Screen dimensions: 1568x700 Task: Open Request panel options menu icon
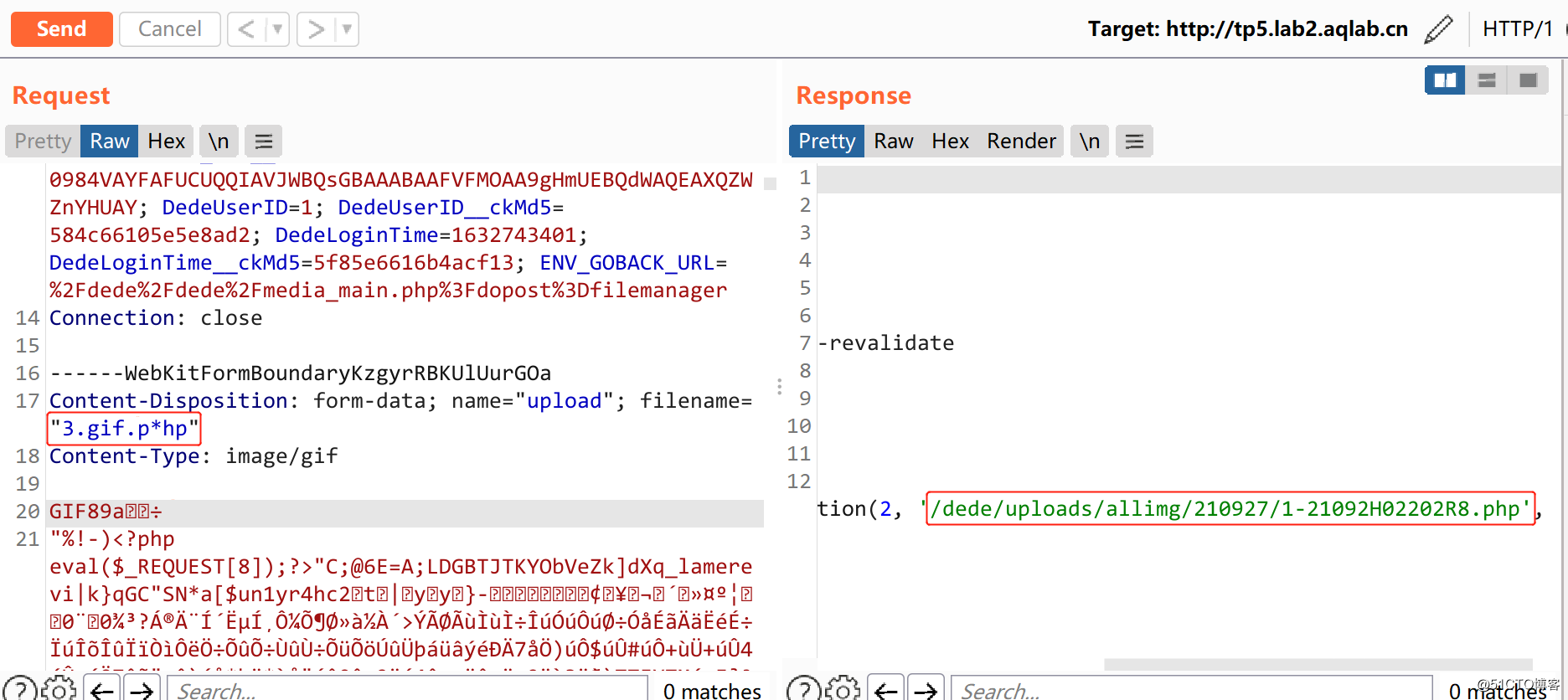(263, 141)
